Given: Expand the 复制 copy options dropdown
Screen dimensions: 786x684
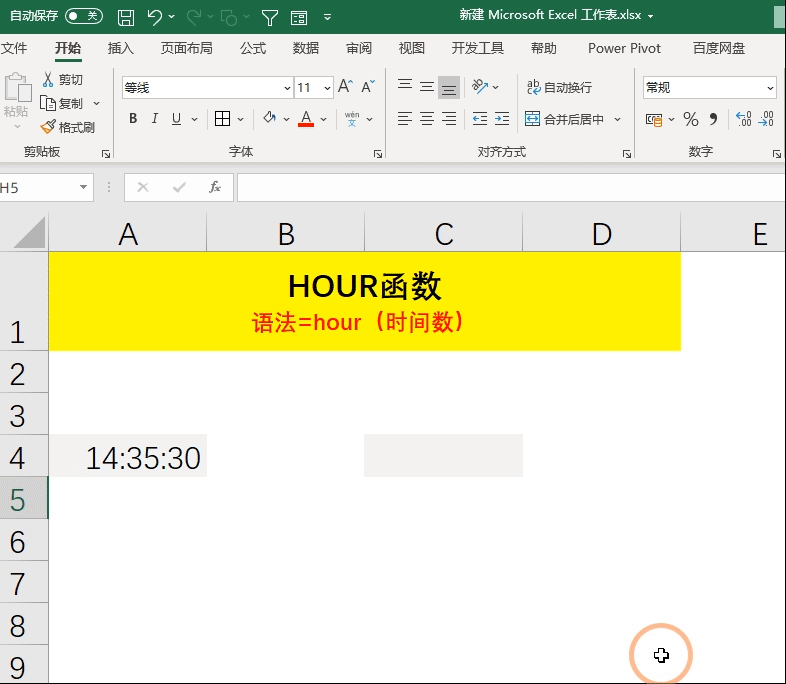Looking at the screenshot, I should click(97, 103).
